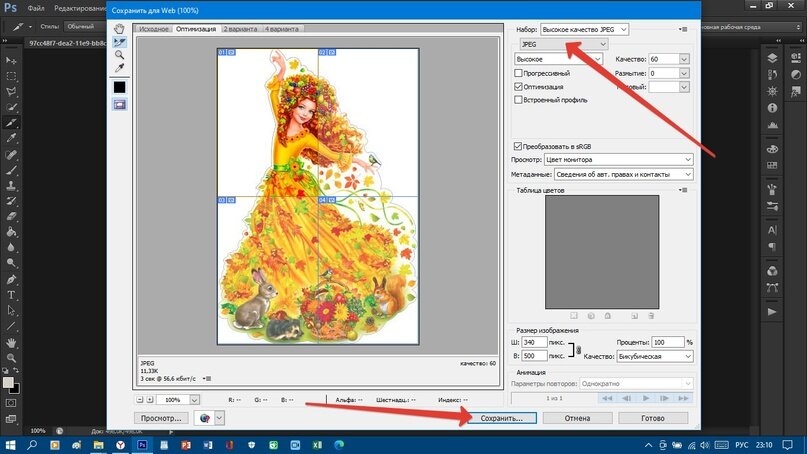Select the Zoom tool in Photoshop toolbar
The height and width of the screenshot is (454, 807).
(11, 358)
